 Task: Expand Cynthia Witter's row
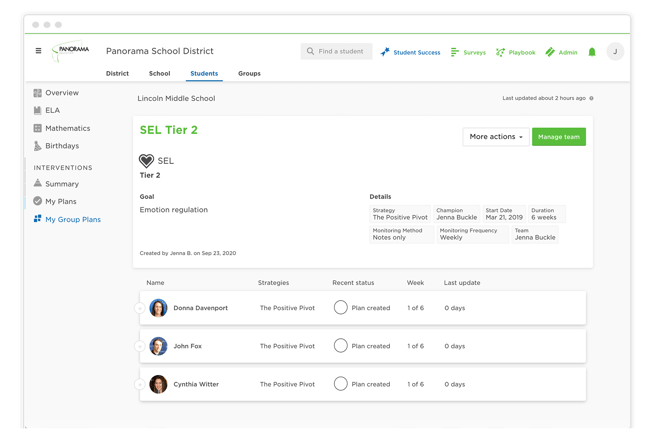click(x=140, y=384)
